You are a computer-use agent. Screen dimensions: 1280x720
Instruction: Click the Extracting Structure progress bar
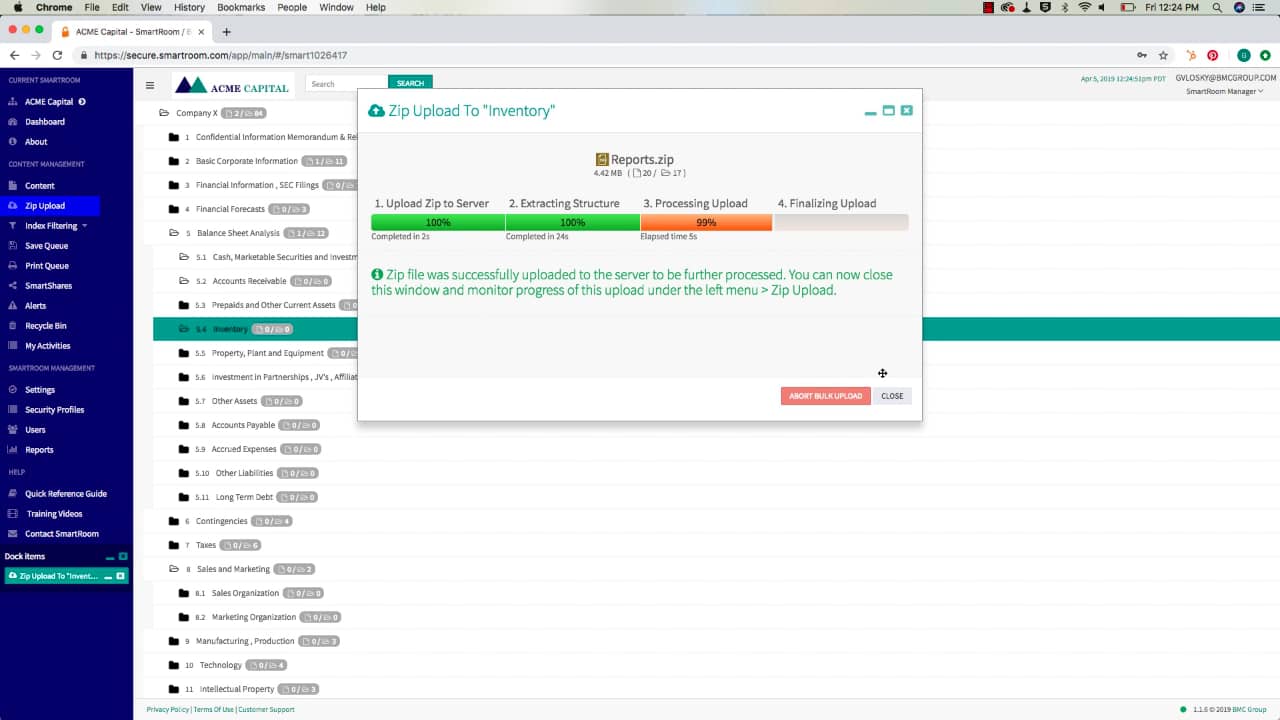coord(573,222)
